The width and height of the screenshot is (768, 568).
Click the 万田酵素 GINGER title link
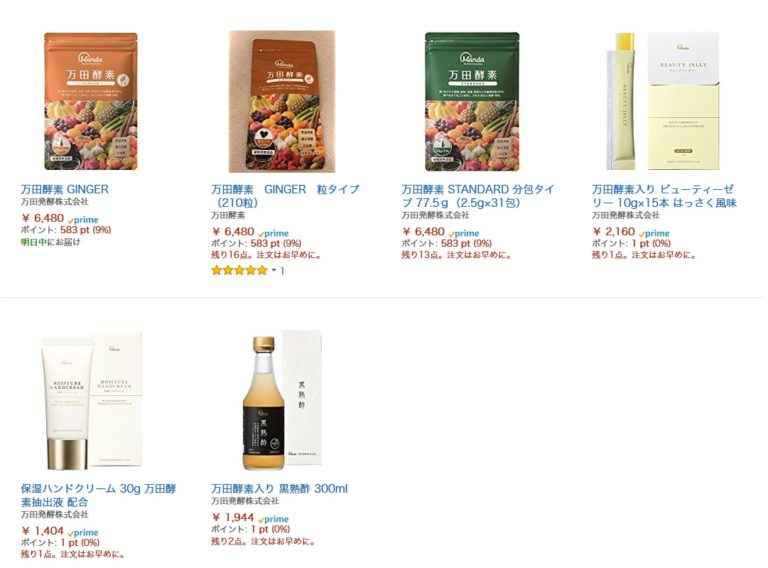[65, 189]
